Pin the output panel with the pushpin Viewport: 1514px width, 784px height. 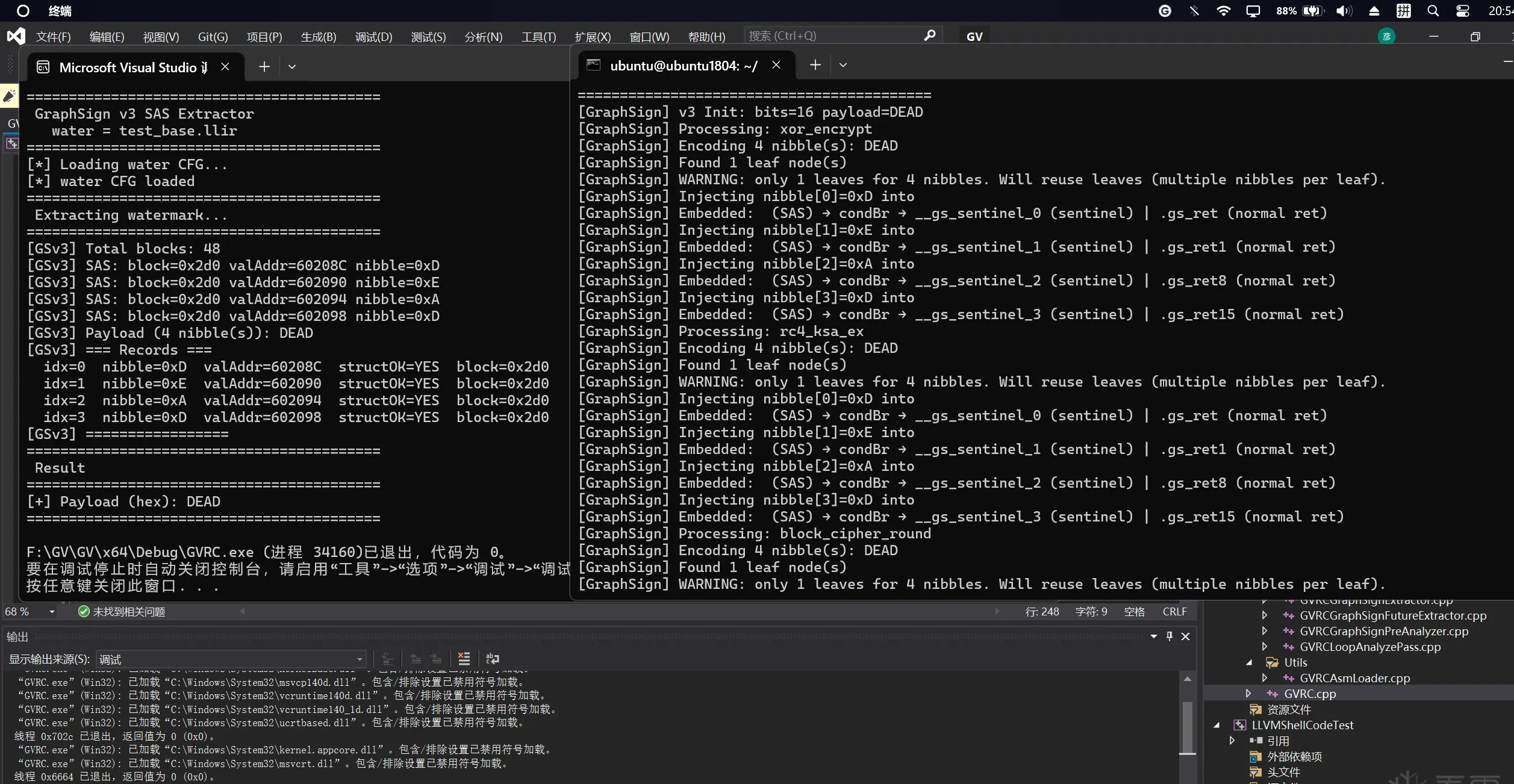coord(1170,636)
